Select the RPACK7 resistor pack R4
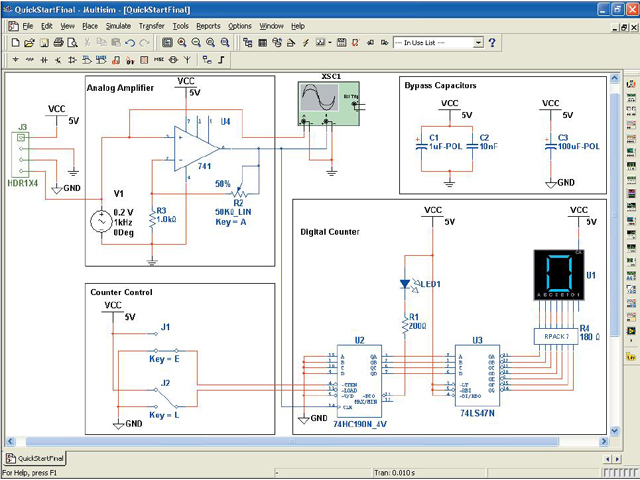640x480 pixels. point(556,337)
